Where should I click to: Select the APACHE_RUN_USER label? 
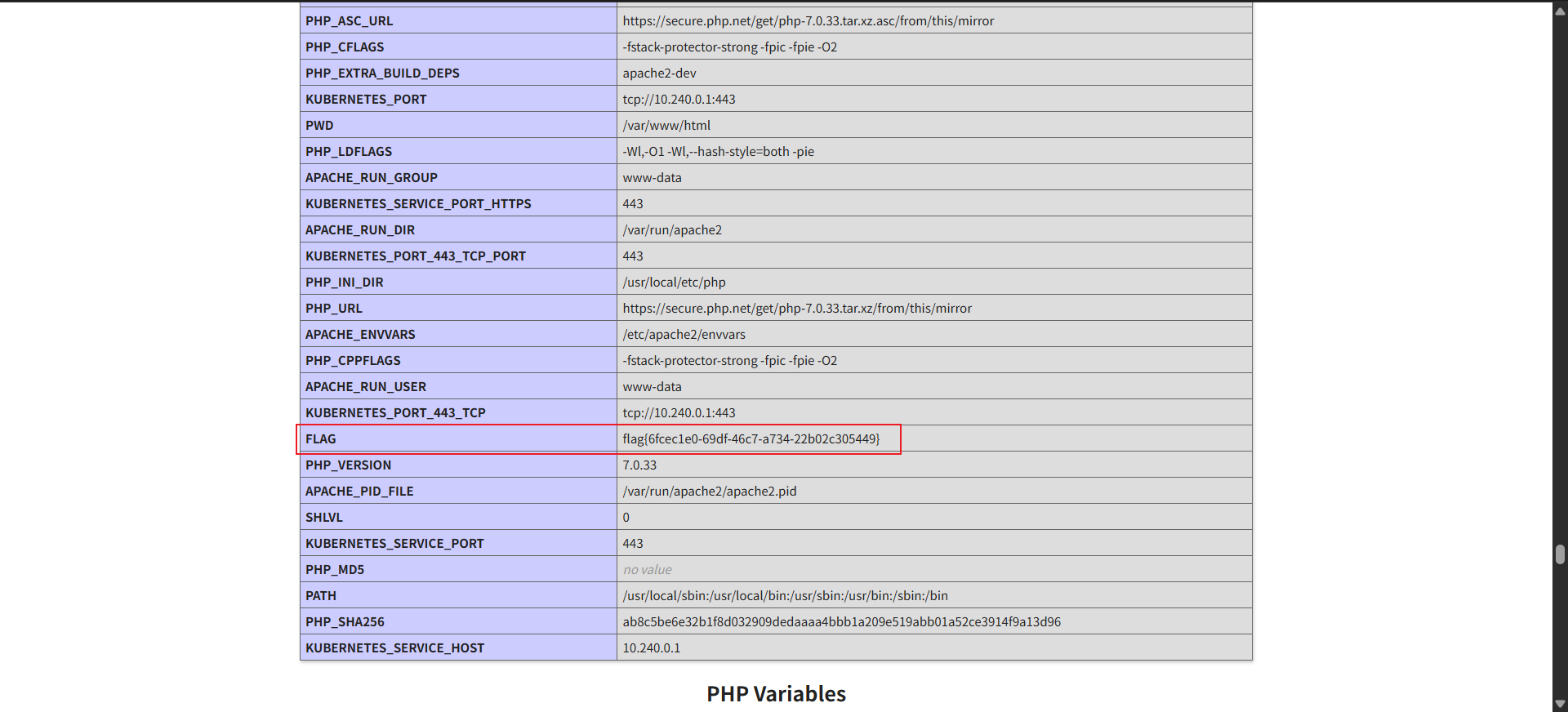(366, 387)
